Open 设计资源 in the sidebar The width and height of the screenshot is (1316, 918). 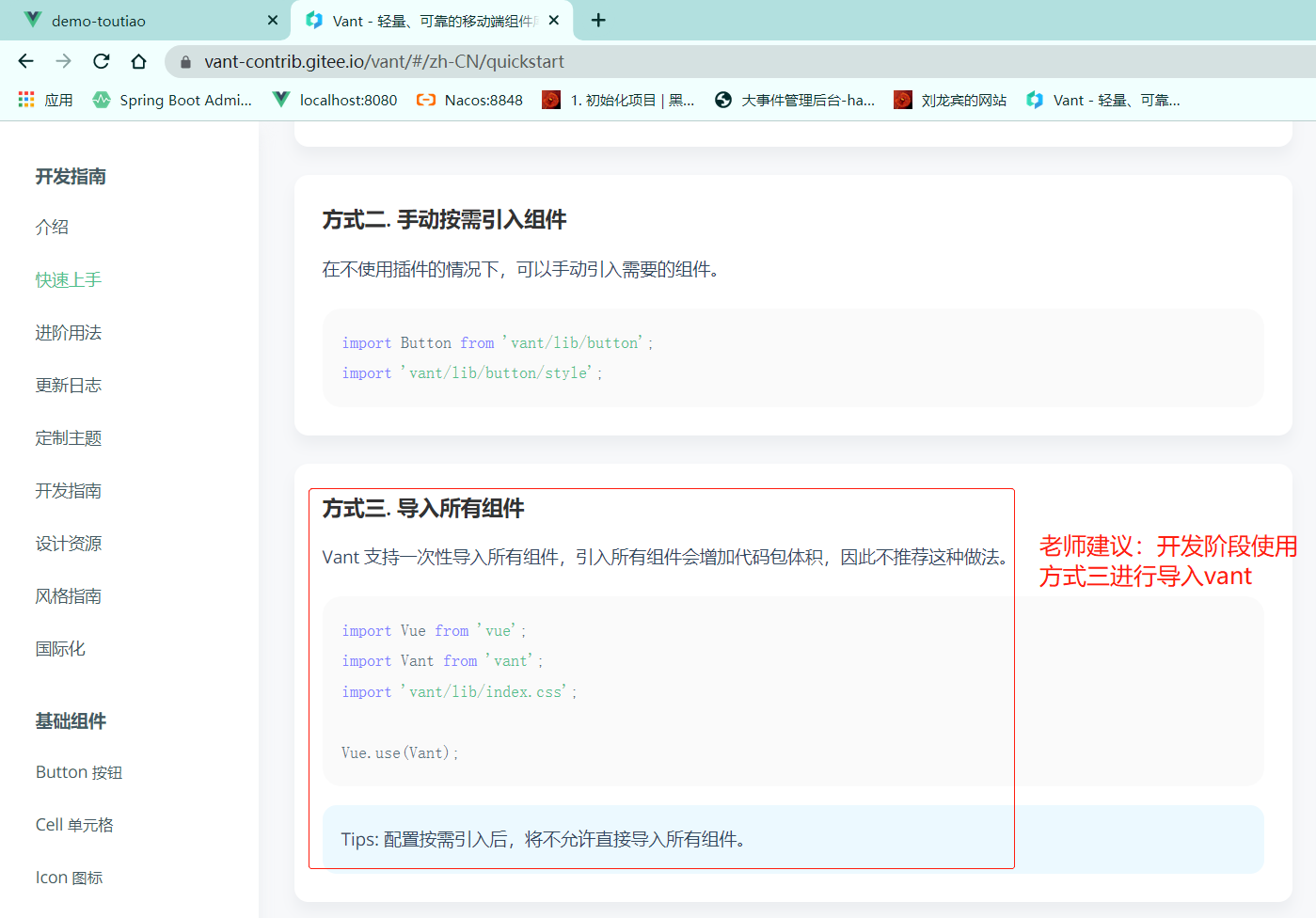[x=68, y=543]
